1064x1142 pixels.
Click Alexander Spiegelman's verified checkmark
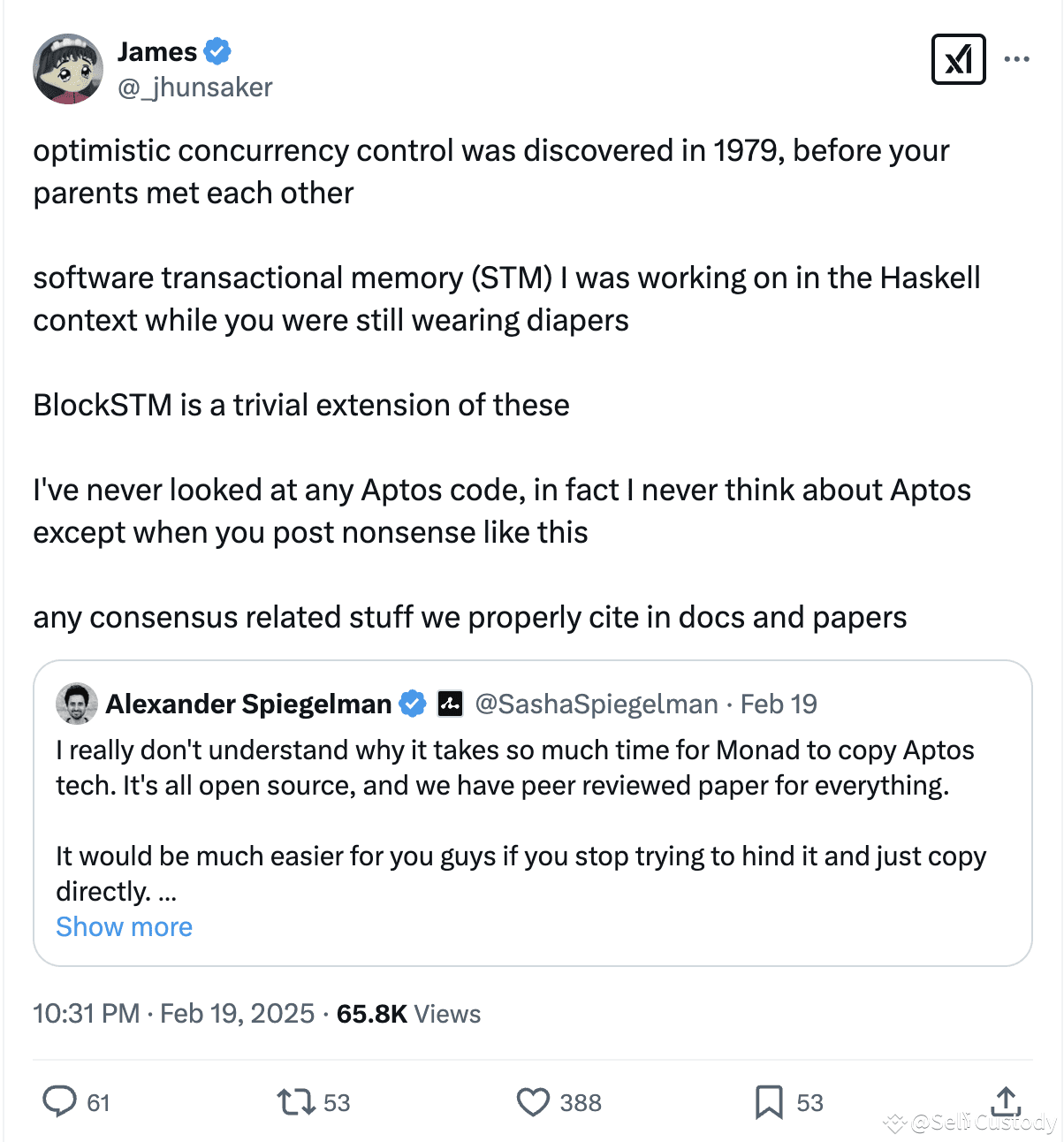tap(412, 704)
